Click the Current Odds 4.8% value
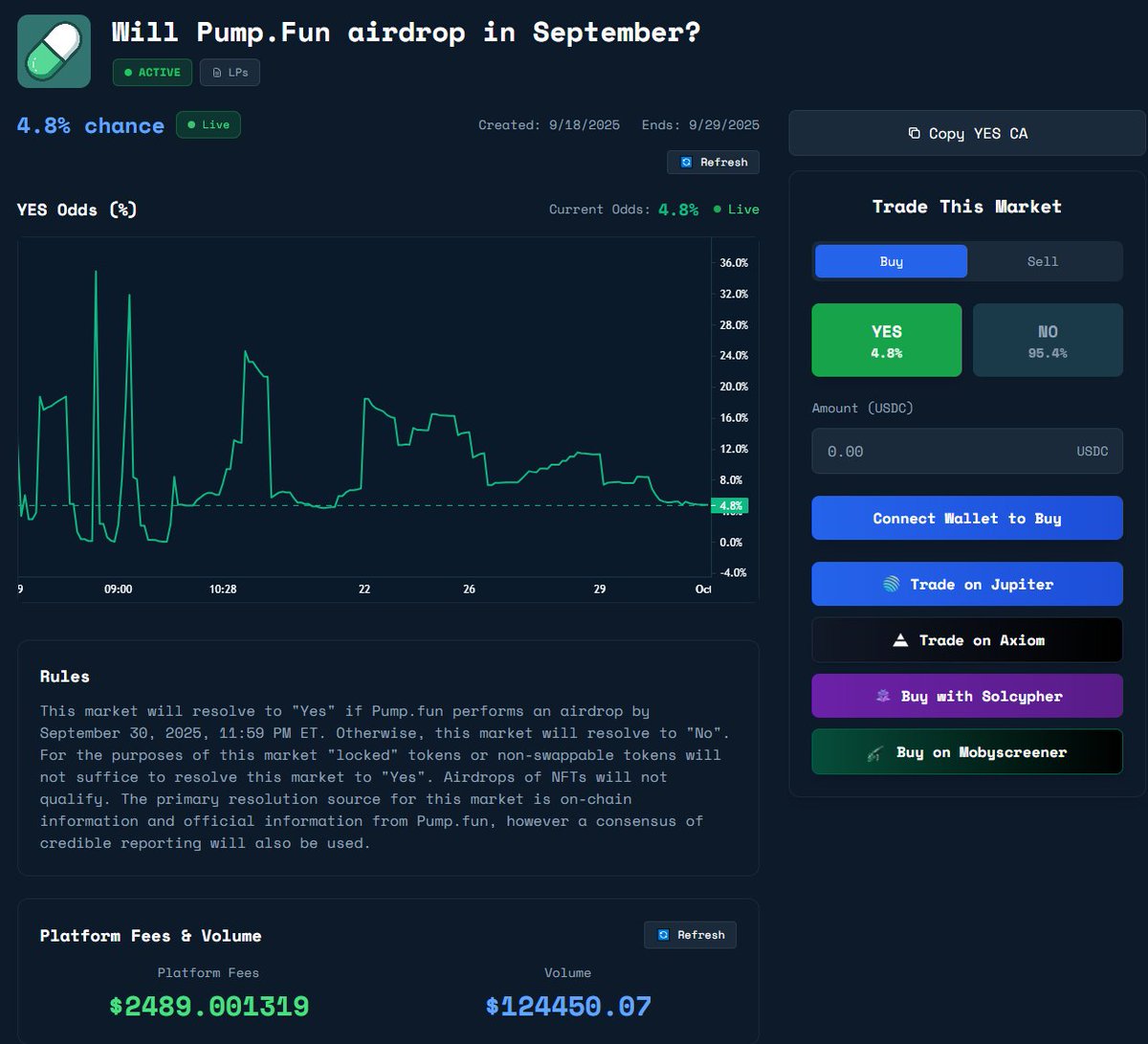The image size is (1148, 1044). (678, 210)
